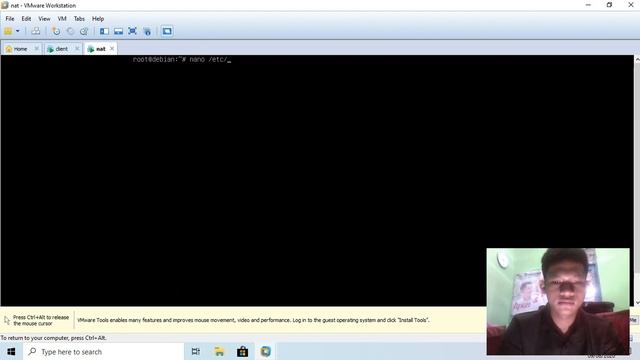Click the webcam overlay thumbnail
Image resolution: width=640 pixels, height=360 pixels.
(x=558, y=301)
